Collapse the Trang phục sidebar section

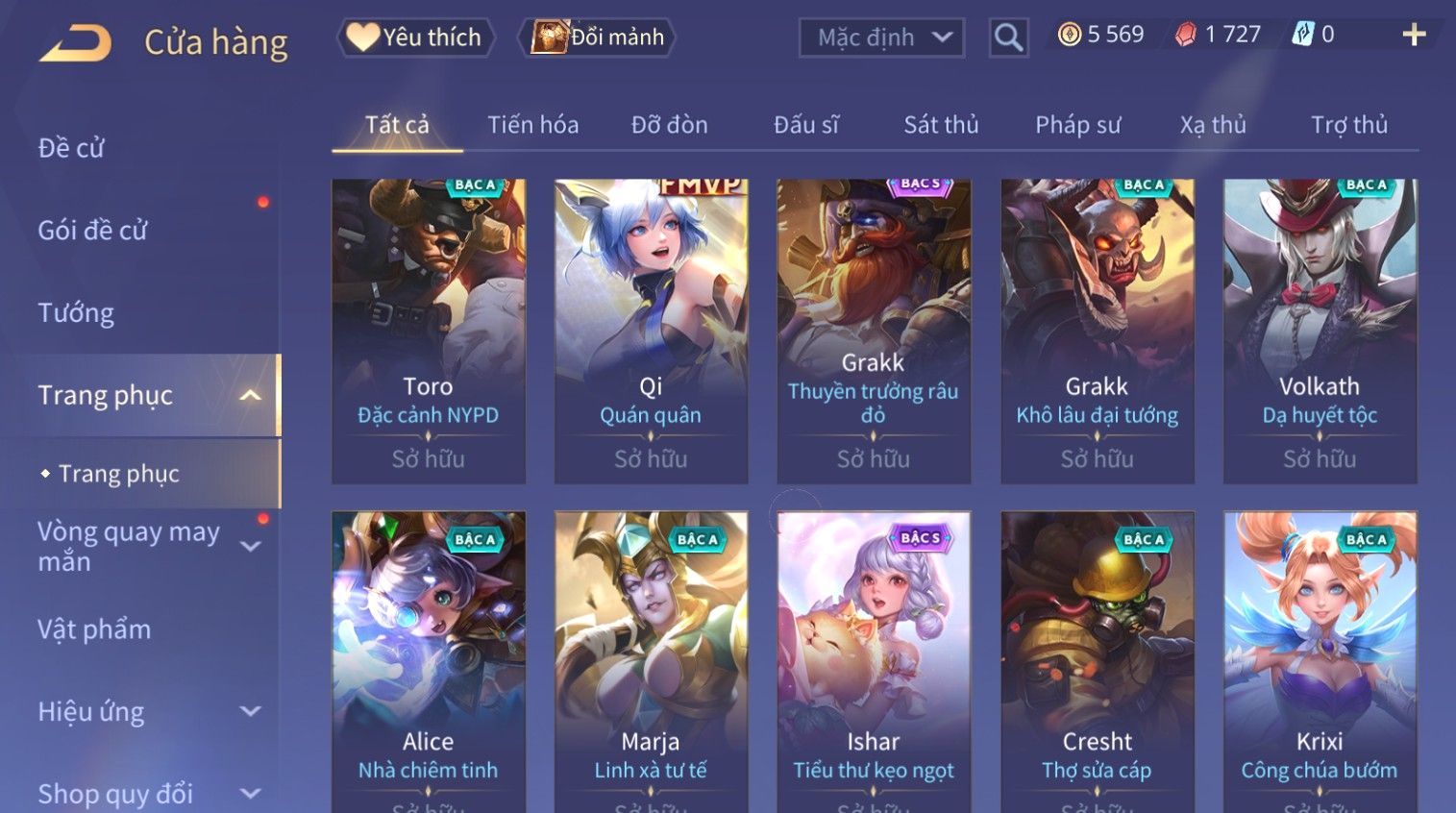(x=250, y=396)
